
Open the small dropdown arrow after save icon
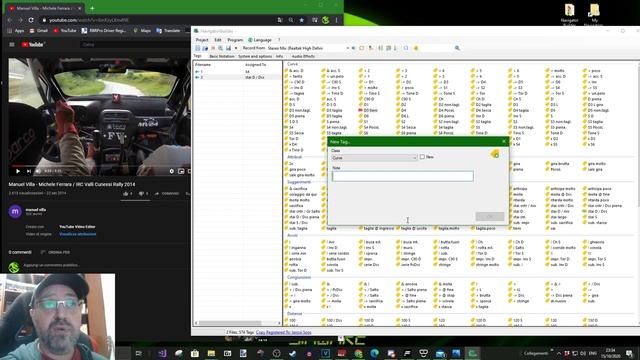coord(236,48)
